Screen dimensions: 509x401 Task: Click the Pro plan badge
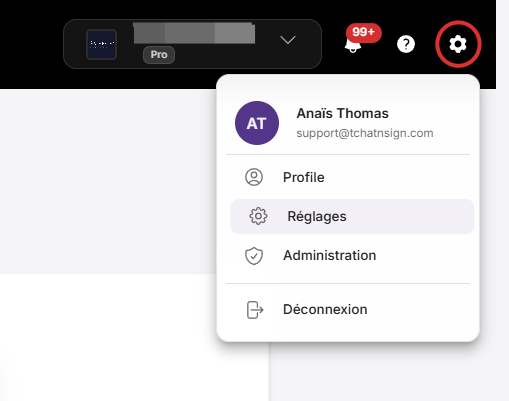pyautogui.click(x=159, y=55)
